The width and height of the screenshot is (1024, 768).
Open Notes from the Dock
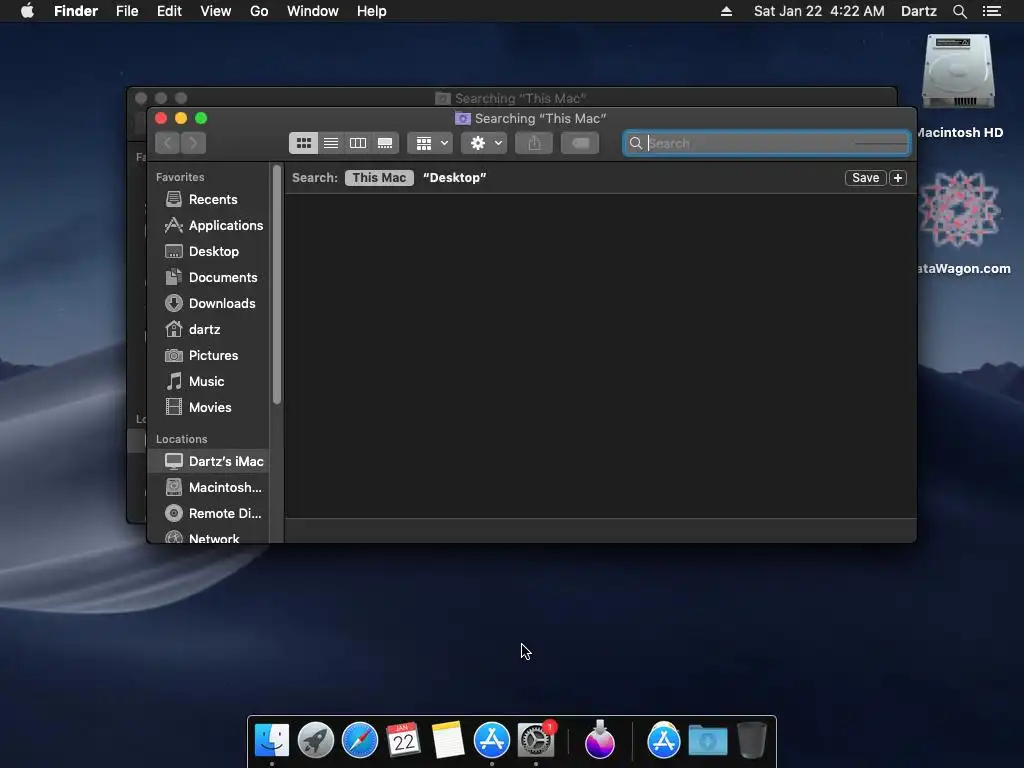click(447, 740)
